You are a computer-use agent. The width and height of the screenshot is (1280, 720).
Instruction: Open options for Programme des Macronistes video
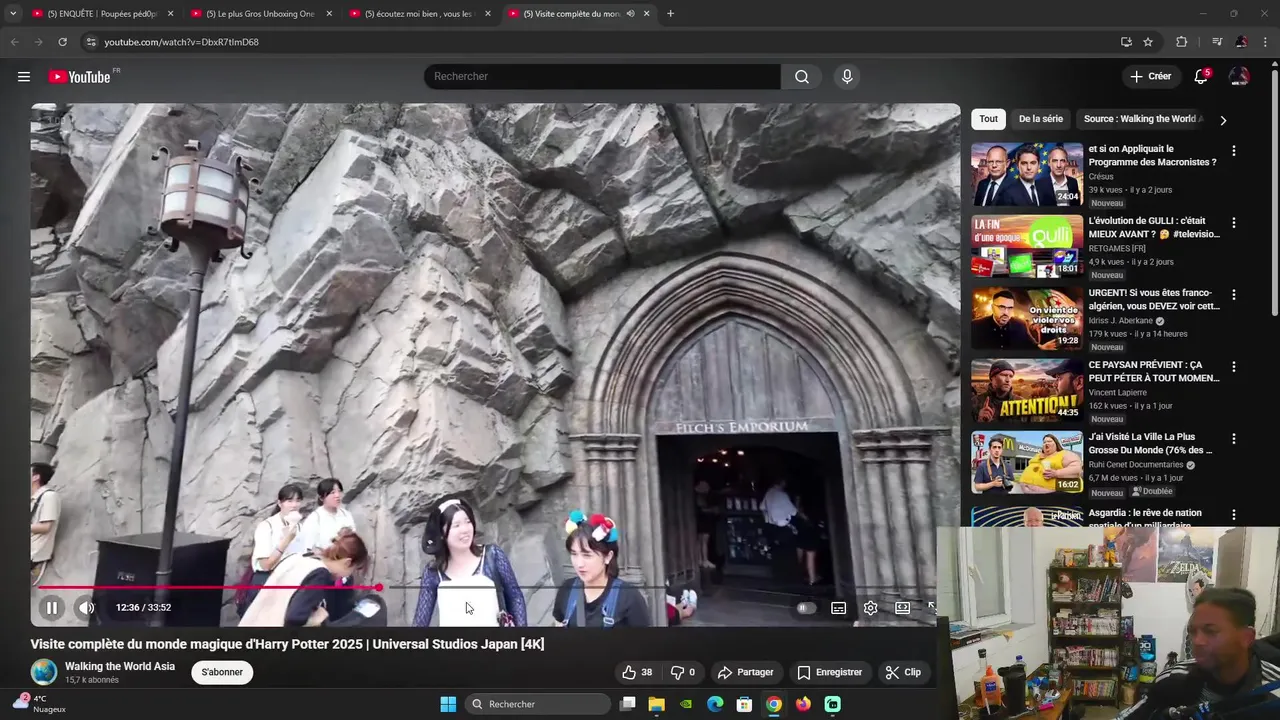coord(1233,151)
